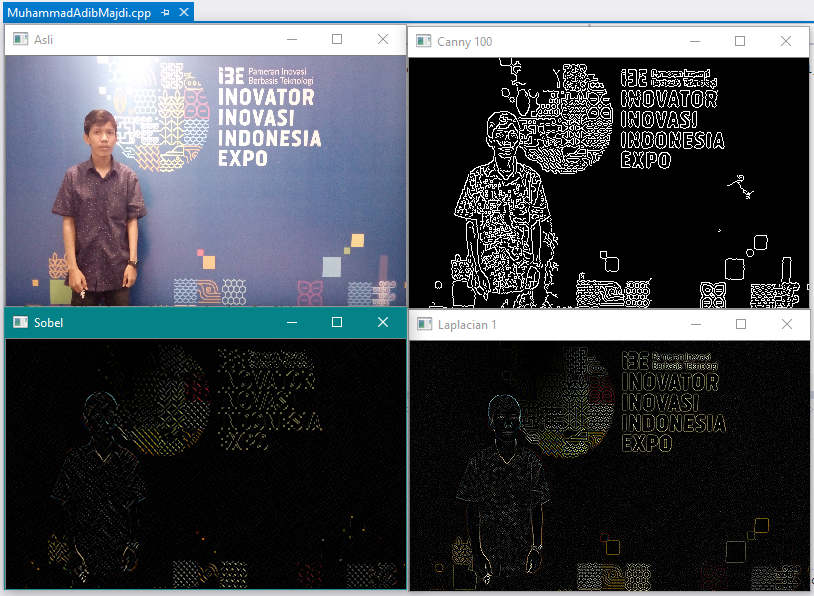Minimize the Canny 100 window
This screenshot has height=596, width=814.
point(695,41)
